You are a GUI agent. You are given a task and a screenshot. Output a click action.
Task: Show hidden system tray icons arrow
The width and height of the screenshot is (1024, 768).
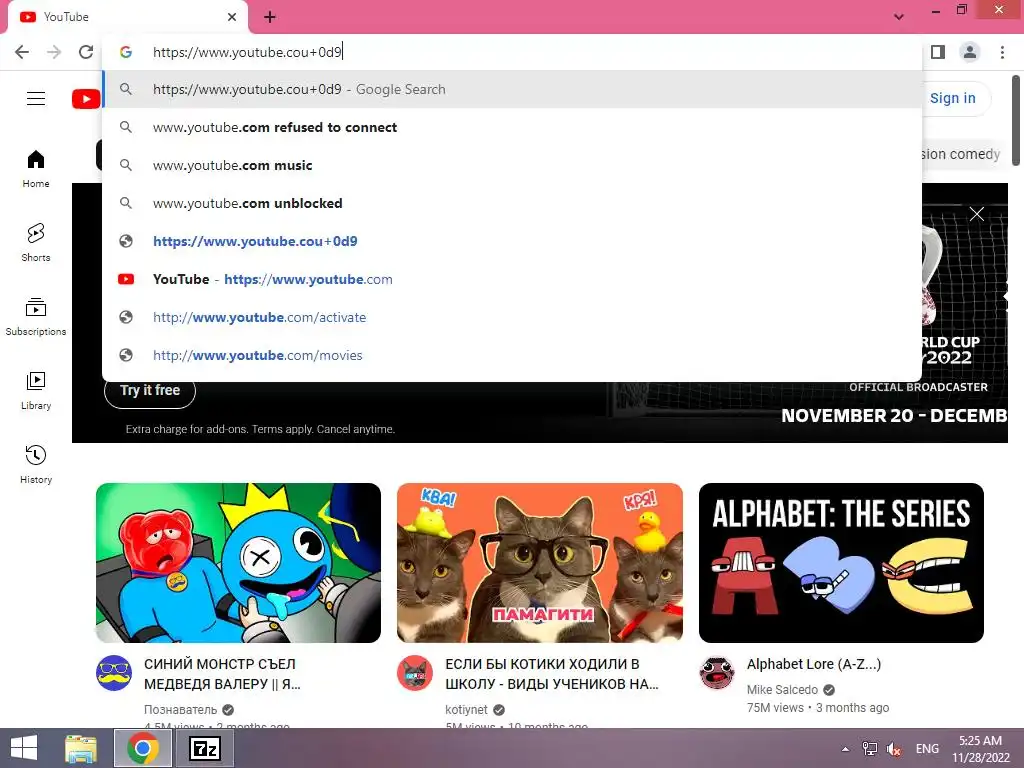[x=845, y=749]
